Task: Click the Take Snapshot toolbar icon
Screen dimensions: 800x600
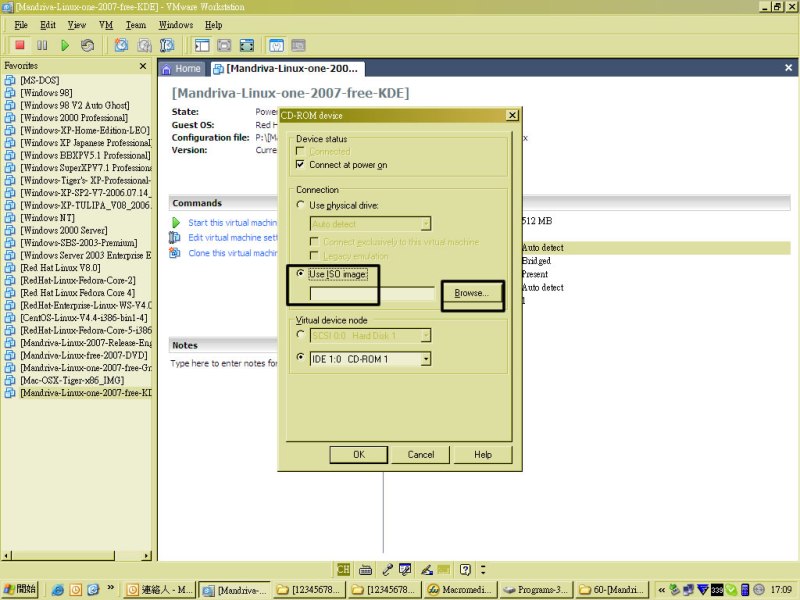Action: coord(121,45)
